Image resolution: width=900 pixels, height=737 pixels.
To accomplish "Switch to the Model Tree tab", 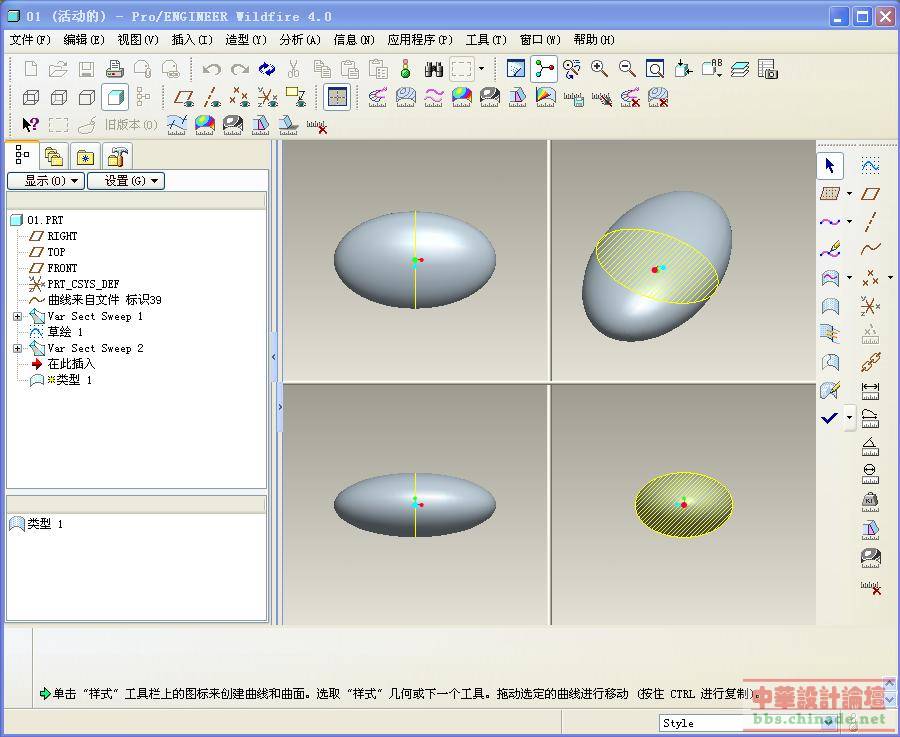I will click(x=22, y=155).
